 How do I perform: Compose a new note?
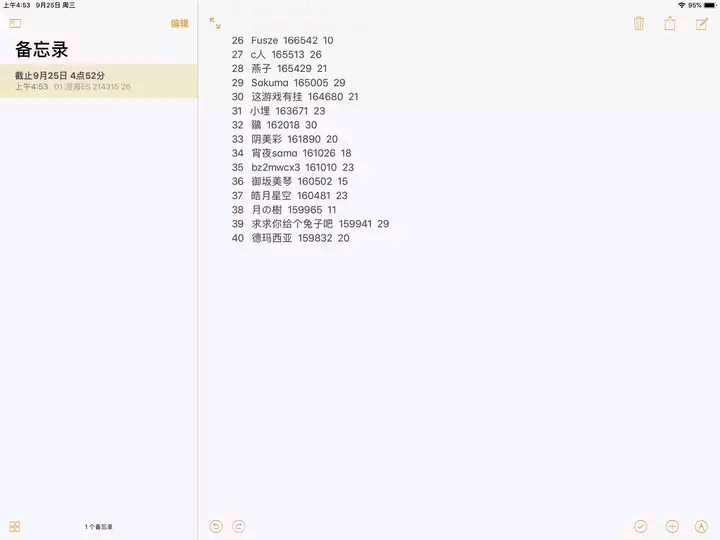(x=702, y=24)
